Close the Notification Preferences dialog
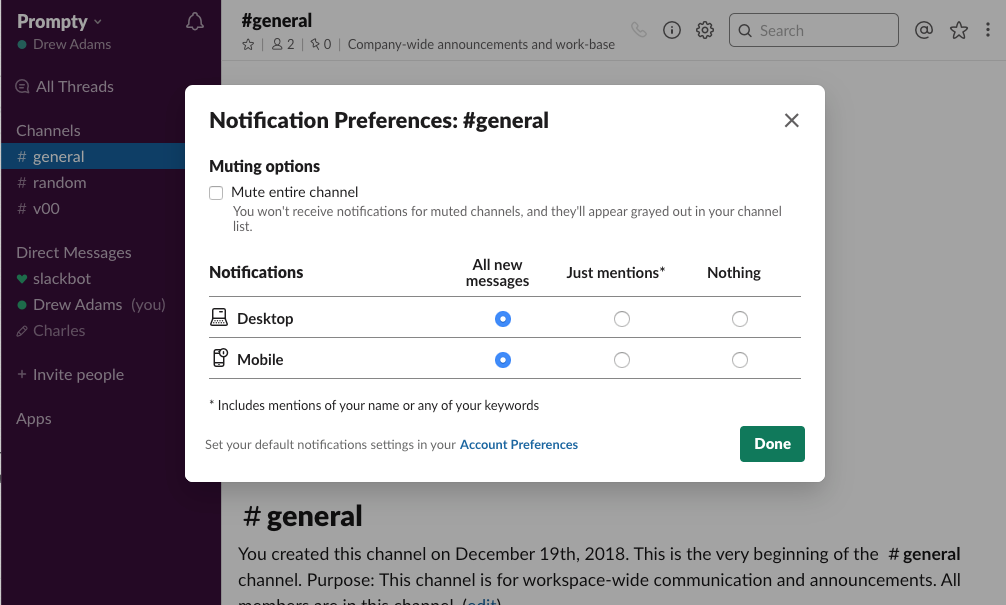Viewport: 1006px width, 605px height. [791, 121]
